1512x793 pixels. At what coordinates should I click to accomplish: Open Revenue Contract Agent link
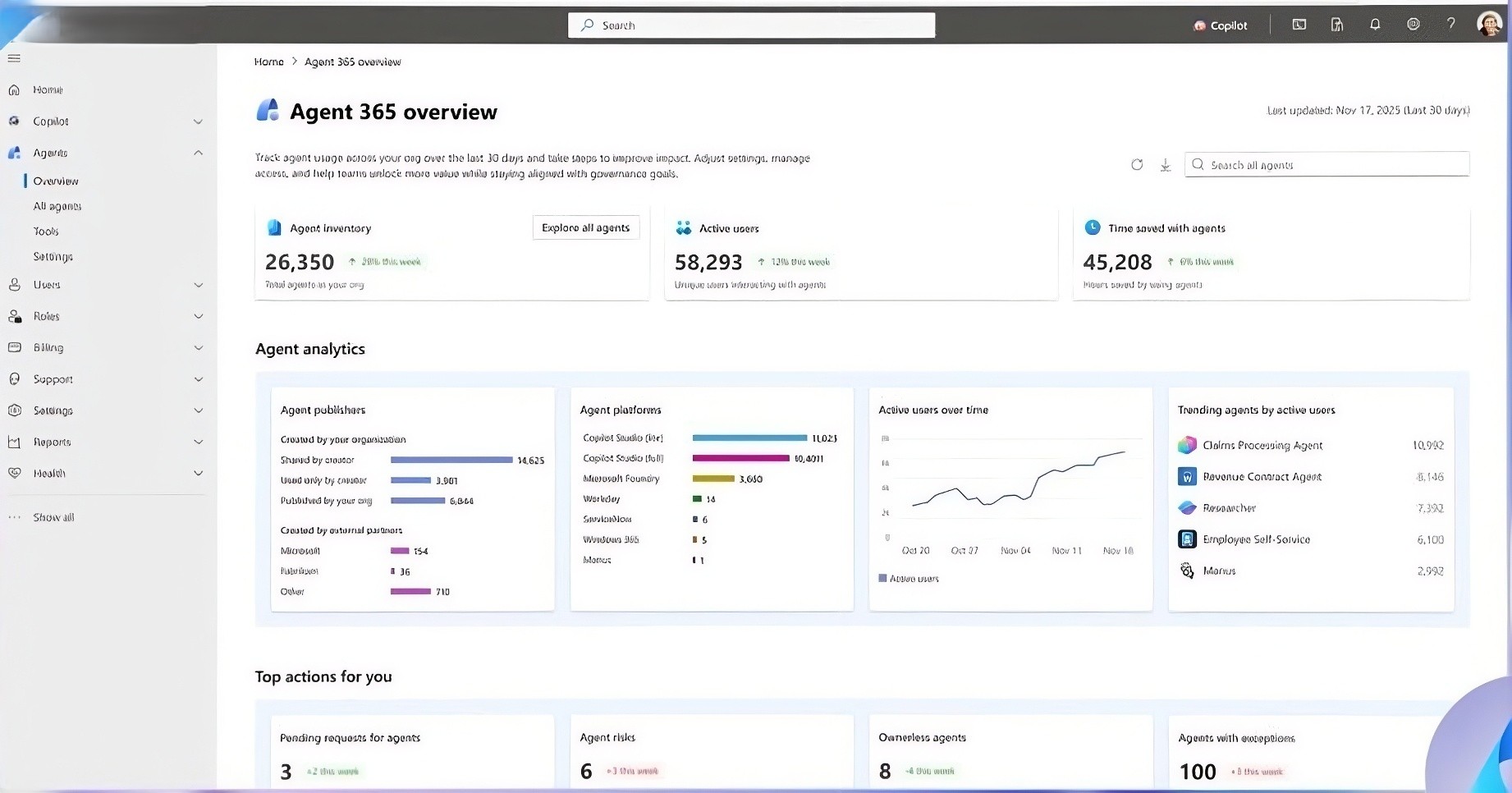[x=1262, y=476]
